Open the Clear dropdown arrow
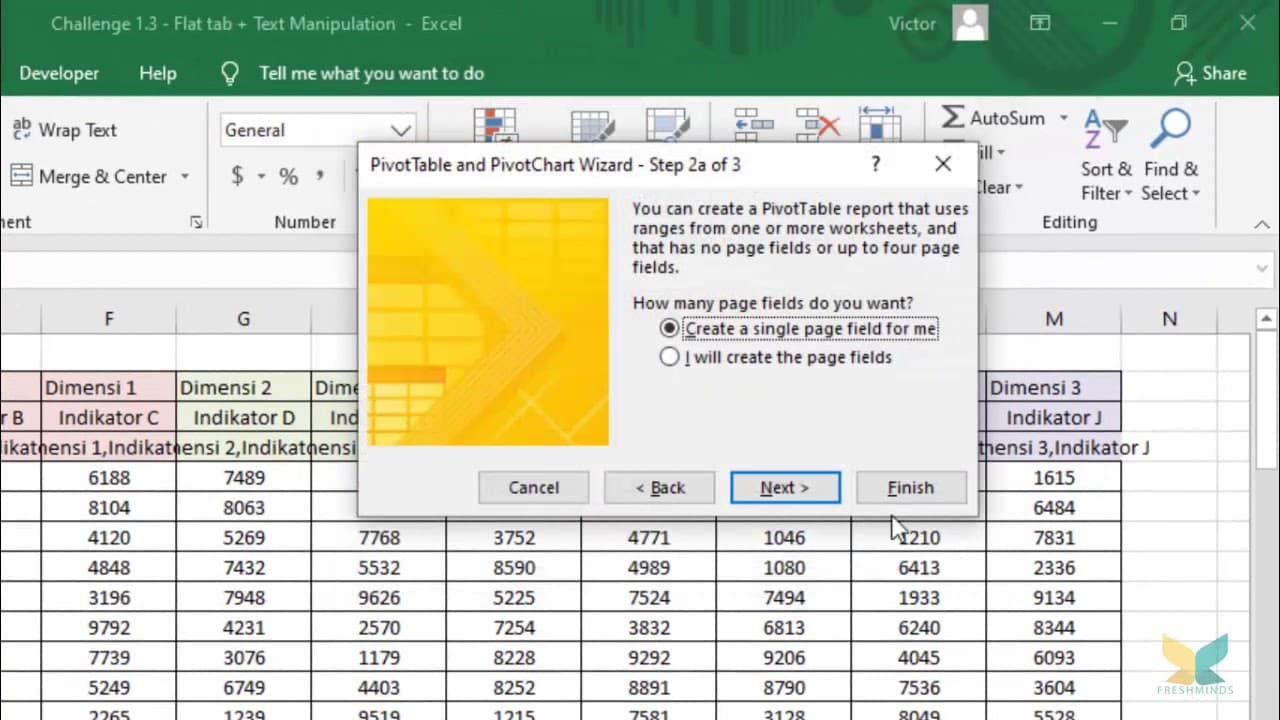The height and width of the screenshot is (720, 1280). point(1019,188)
